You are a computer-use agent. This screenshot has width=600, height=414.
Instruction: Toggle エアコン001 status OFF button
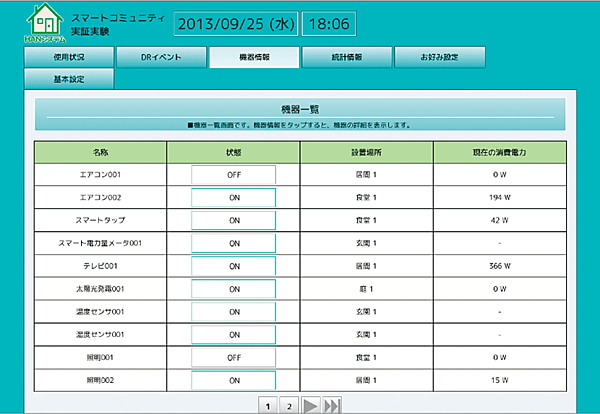233,175
